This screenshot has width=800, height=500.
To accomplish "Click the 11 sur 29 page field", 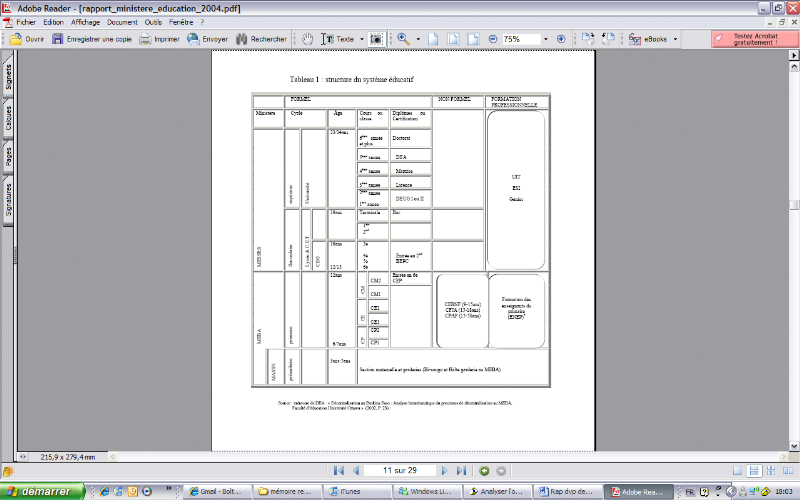I will point(399,470).
